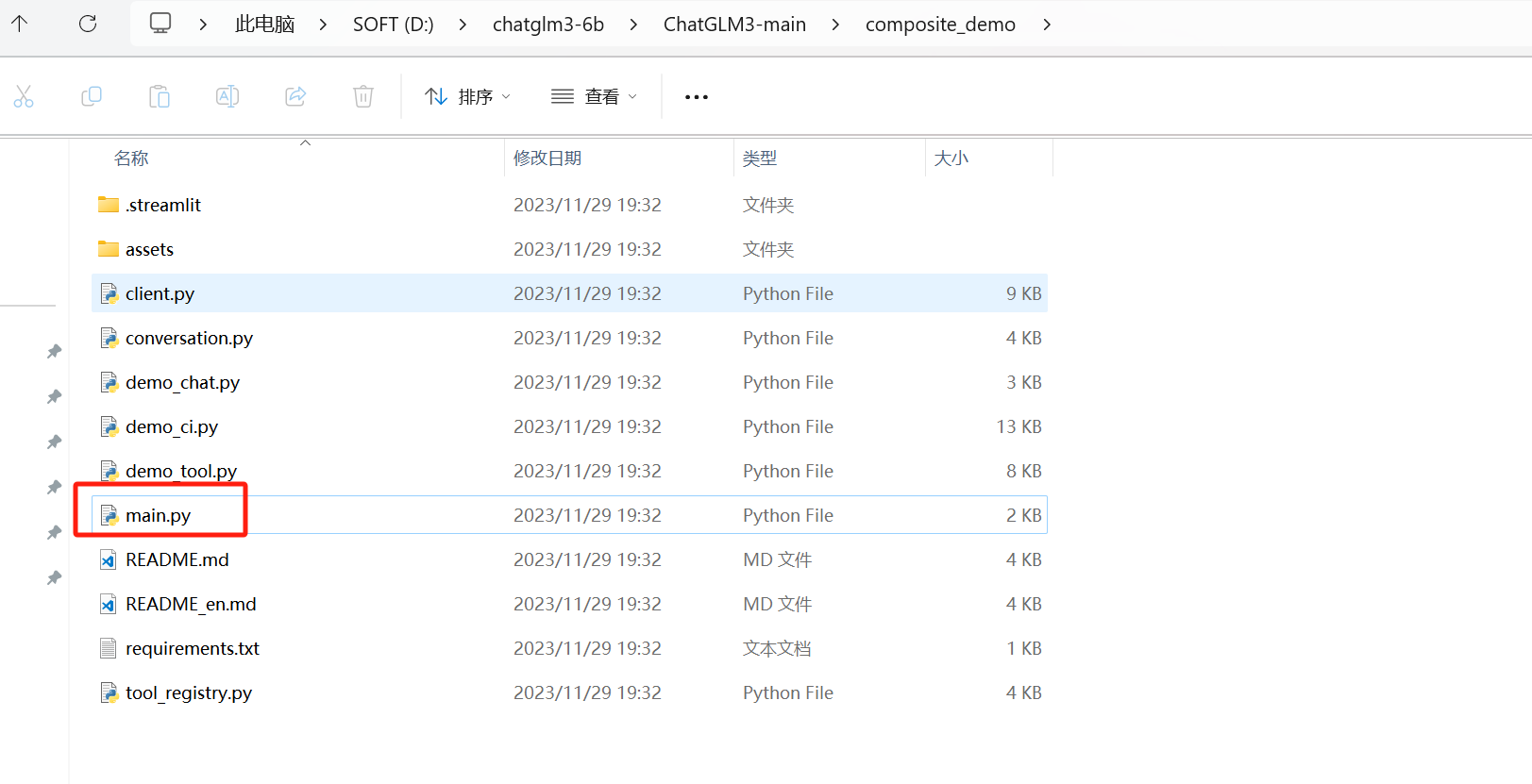Navigate to SOFT (D:) breadcrumb
The height and width of the screenshot is (784, 1532).
tap(394, 25)
